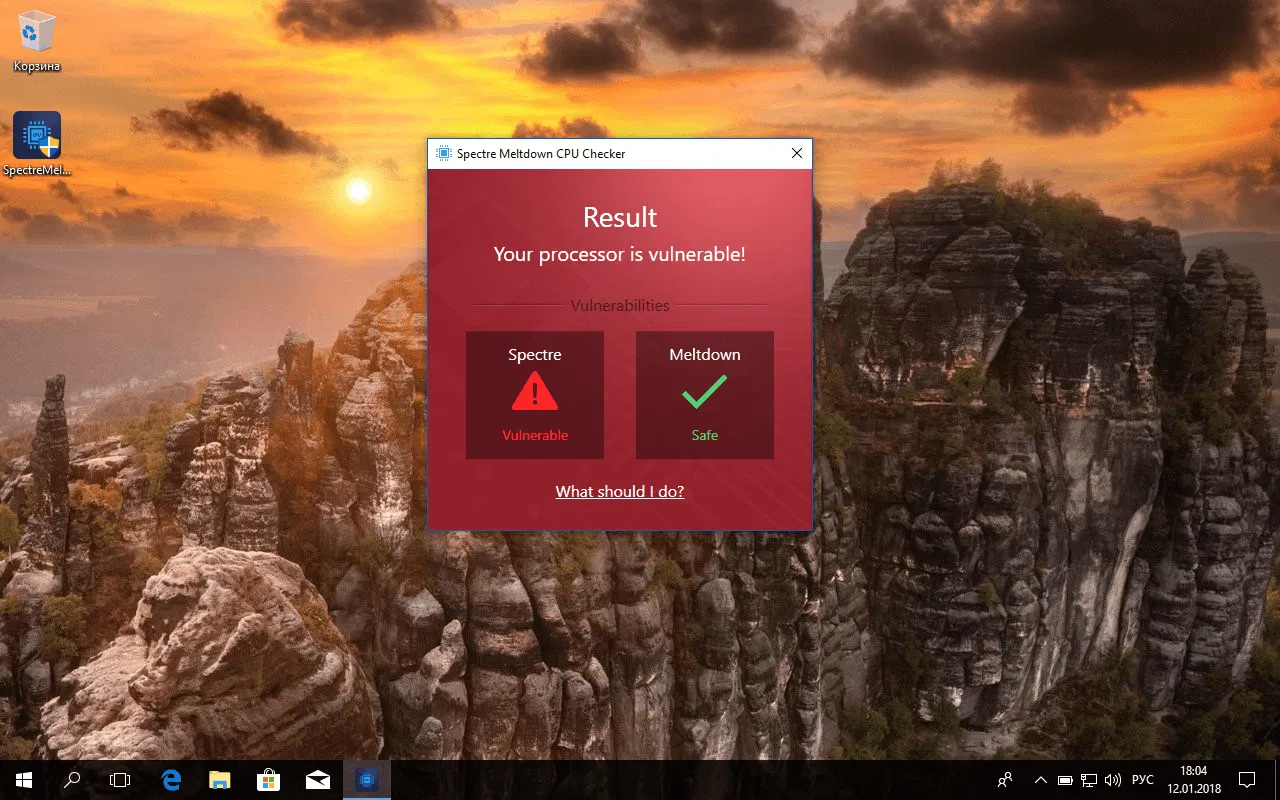This screenshot has width=1280, height=800.
Task: Open taskbar search magnifier
Action: (72, 780)
